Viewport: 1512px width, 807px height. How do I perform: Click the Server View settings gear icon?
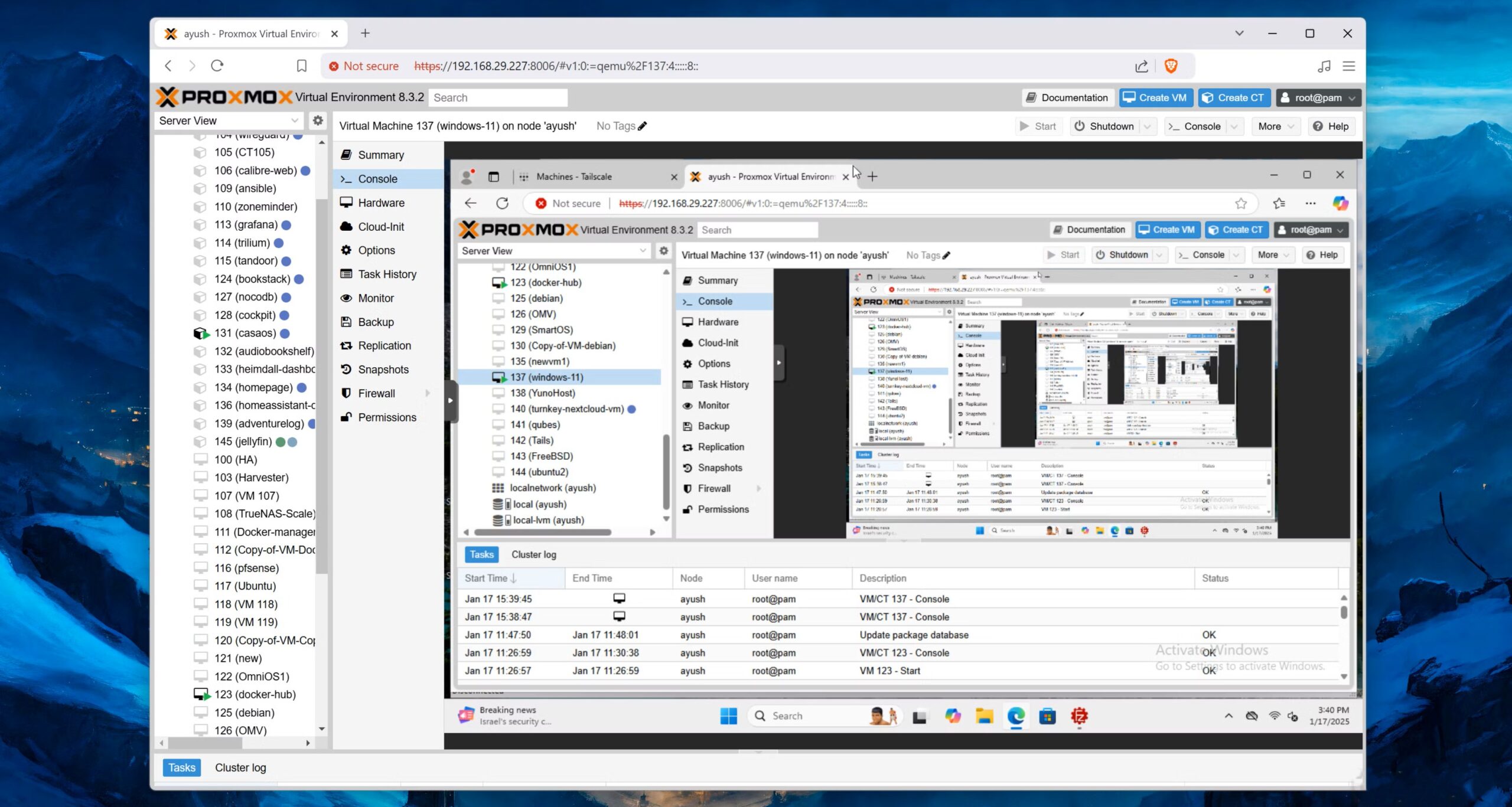(x=318, y=120)
